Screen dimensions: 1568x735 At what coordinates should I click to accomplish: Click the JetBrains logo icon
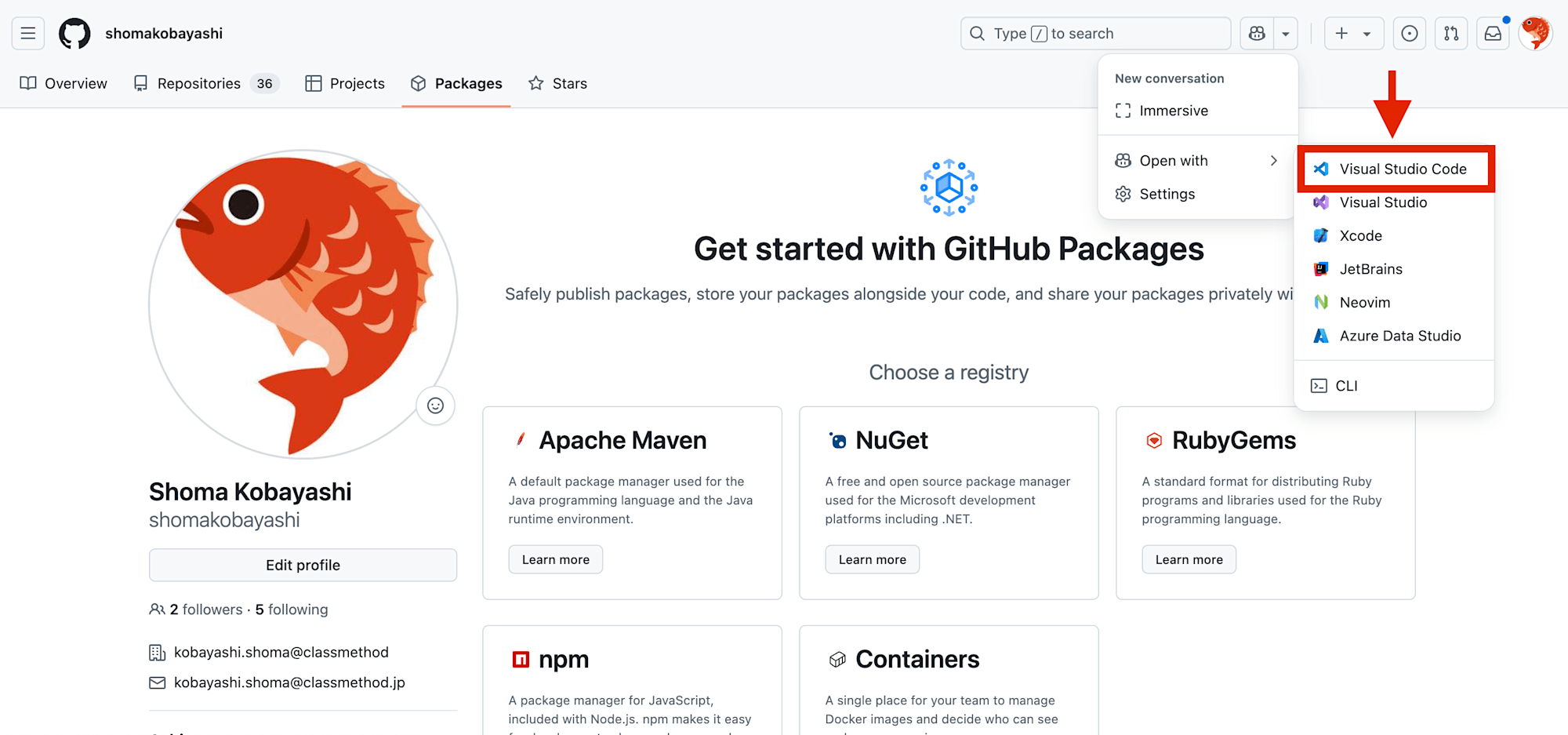(x=1321, y=269)
